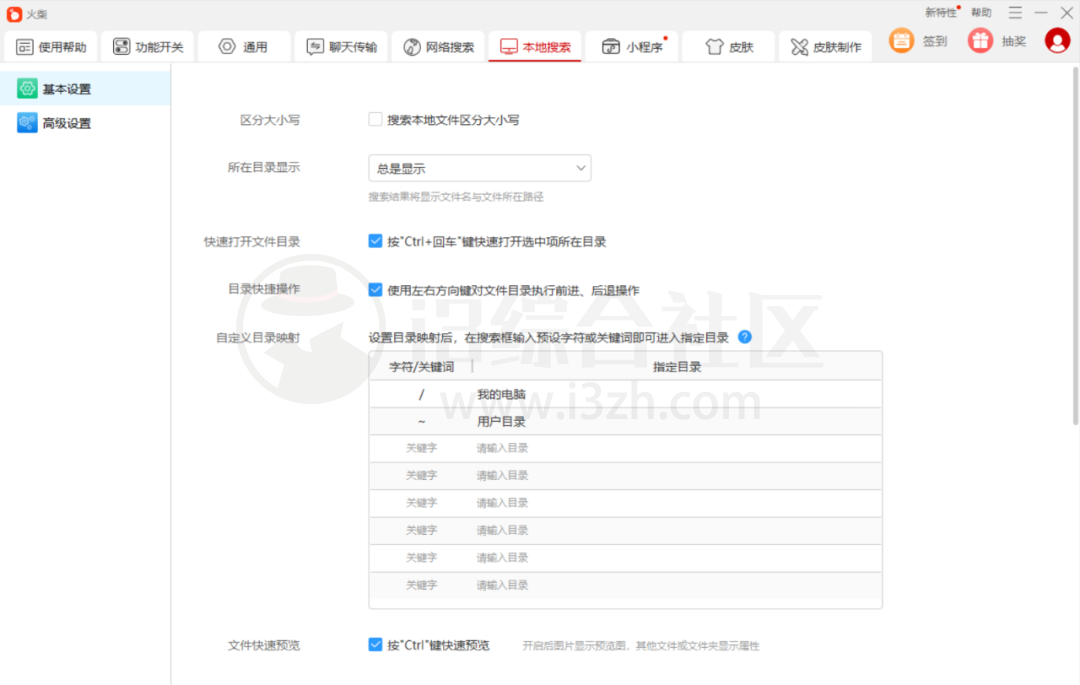Click the 功能开关 toggle icon
The image size is (1080, 685).
point(121,46)
